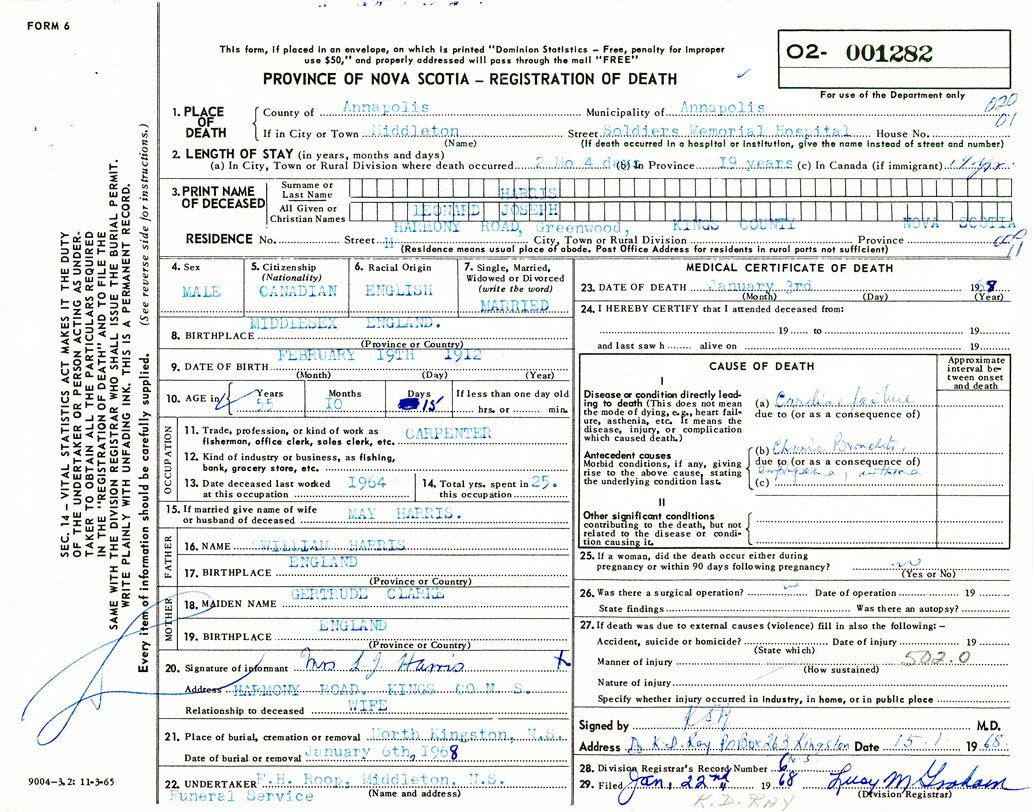Click the Christian names LEONARD JOSEPH entry

tap(504, 211)
